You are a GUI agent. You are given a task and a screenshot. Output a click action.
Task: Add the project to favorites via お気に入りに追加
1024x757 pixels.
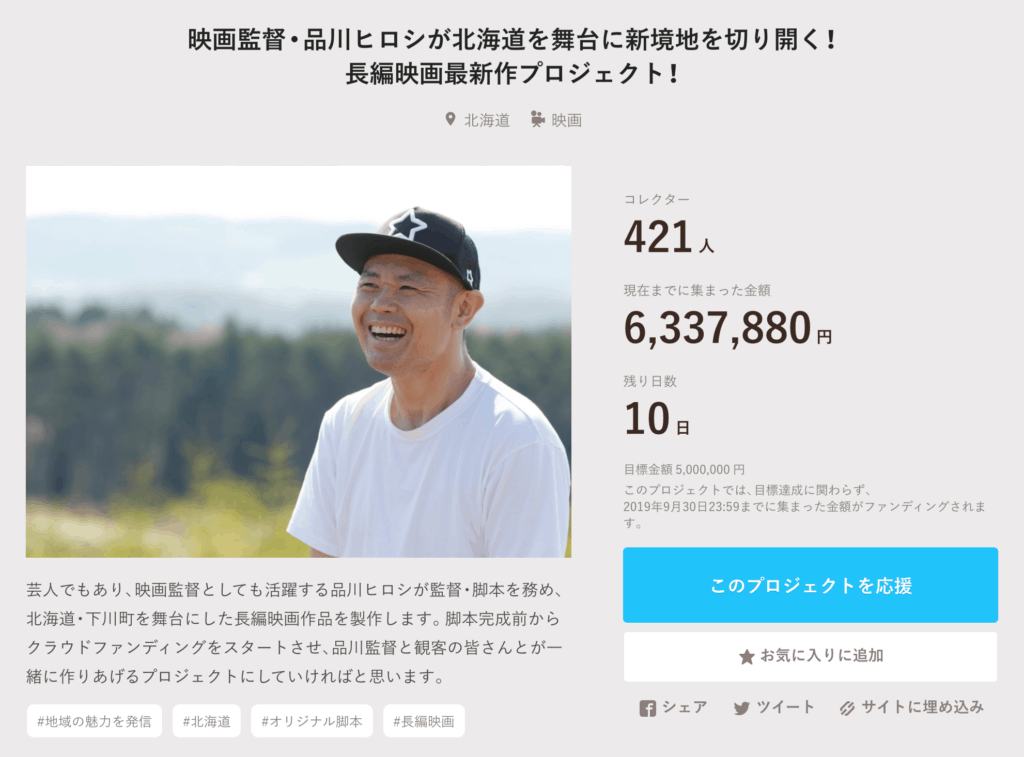tap(810, 656)
